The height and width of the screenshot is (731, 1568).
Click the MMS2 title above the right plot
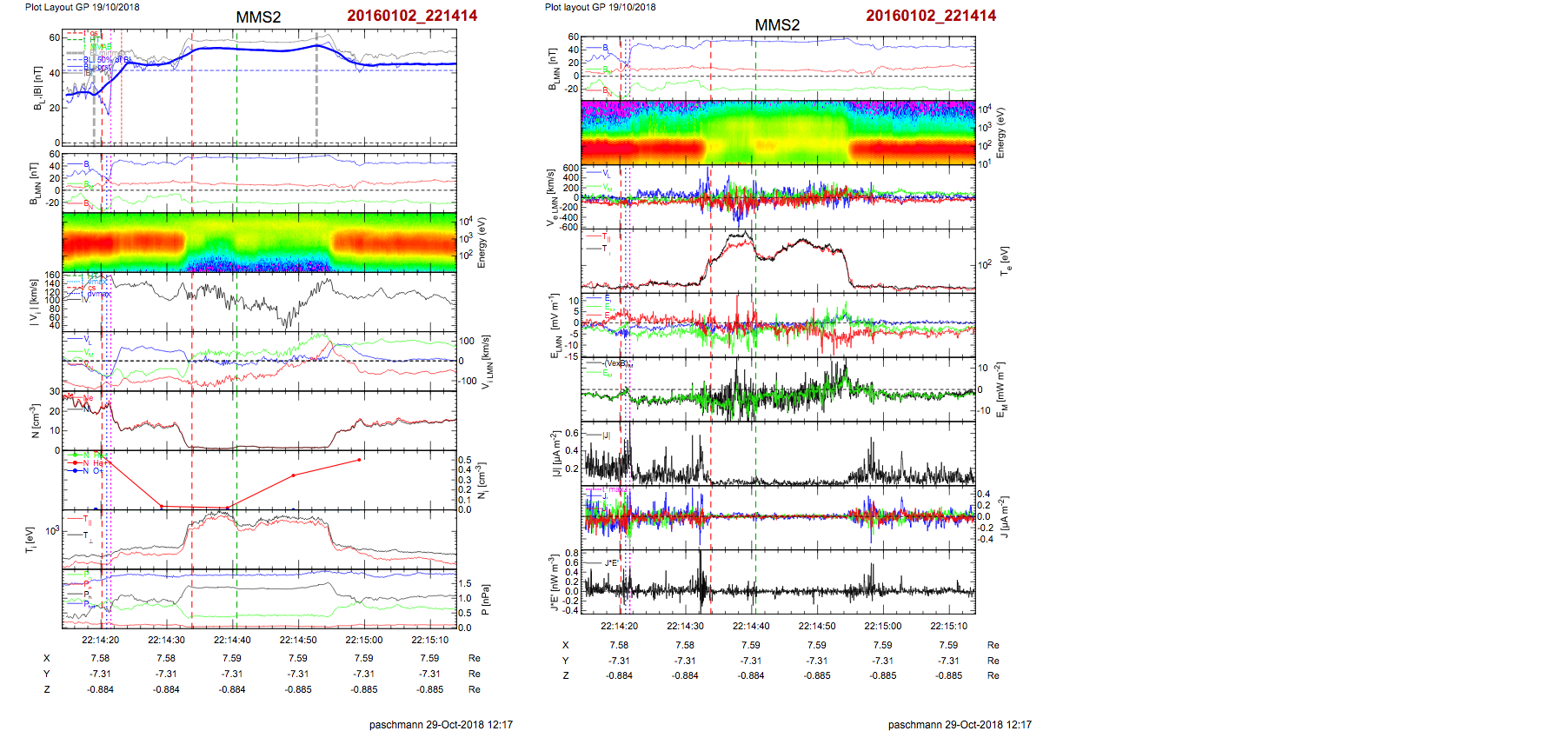[x=776, y=25]
